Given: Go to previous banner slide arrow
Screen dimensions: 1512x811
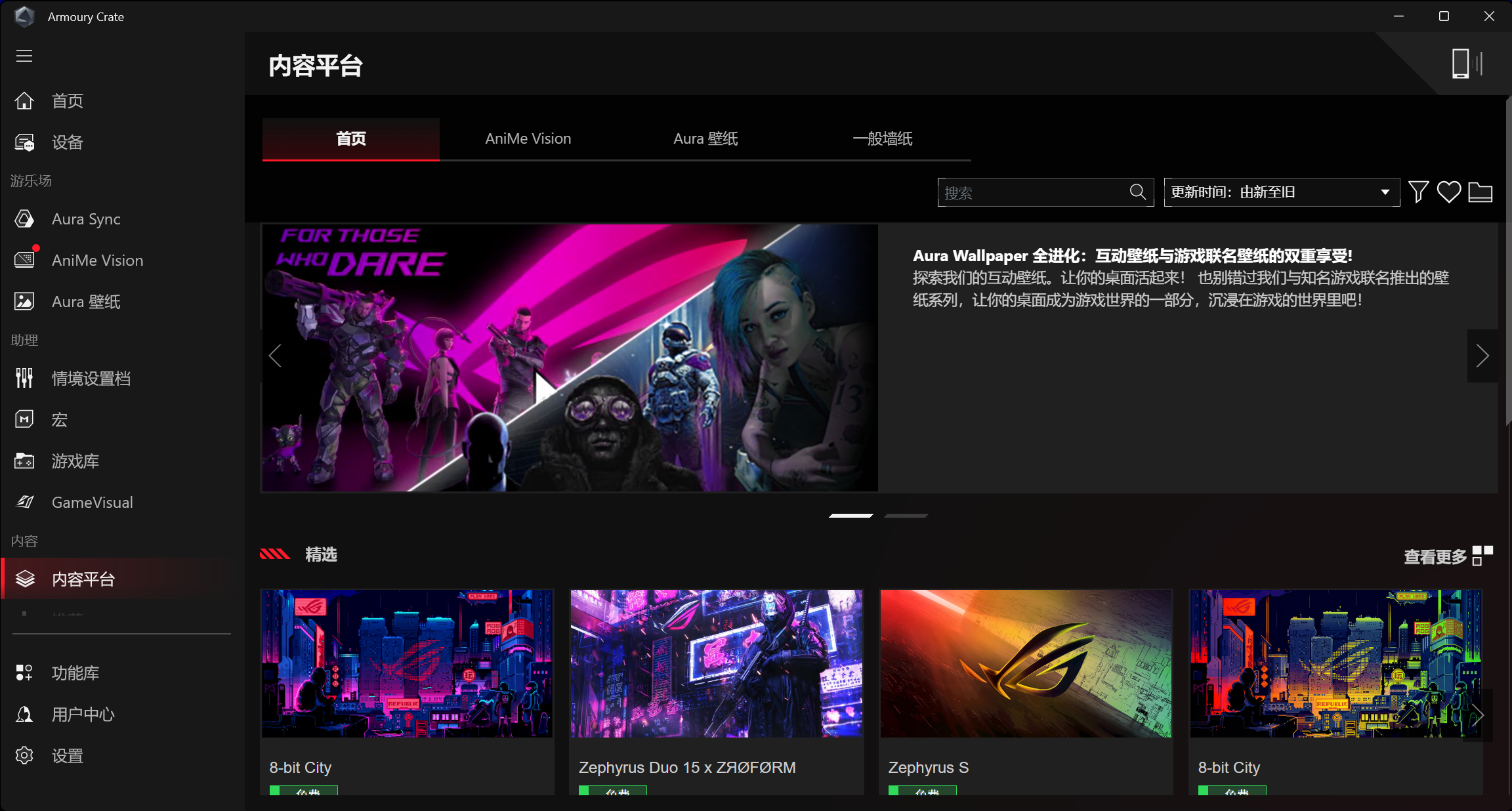Looking at the screenshot, I should (275, 356).
